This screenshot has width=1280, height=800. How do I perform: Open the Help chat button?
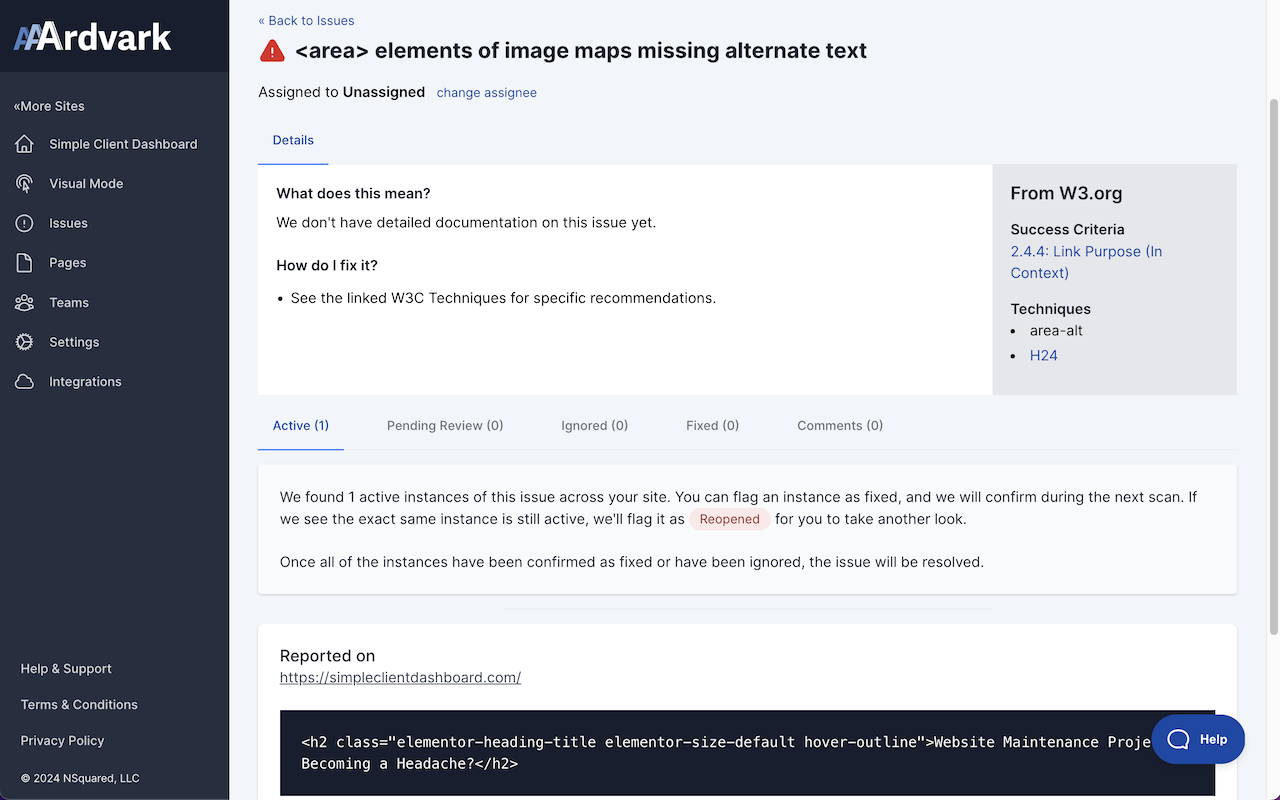pos(1198,739)
